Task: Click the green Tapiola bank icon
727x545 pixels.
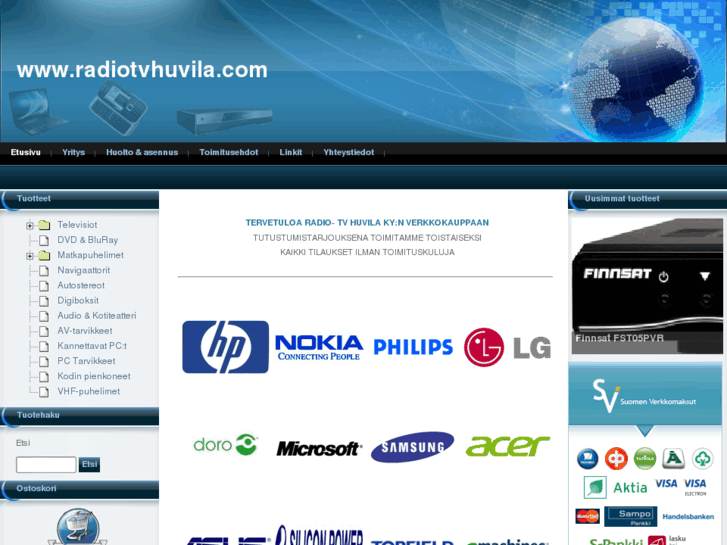Action: [x=645, y=459]
